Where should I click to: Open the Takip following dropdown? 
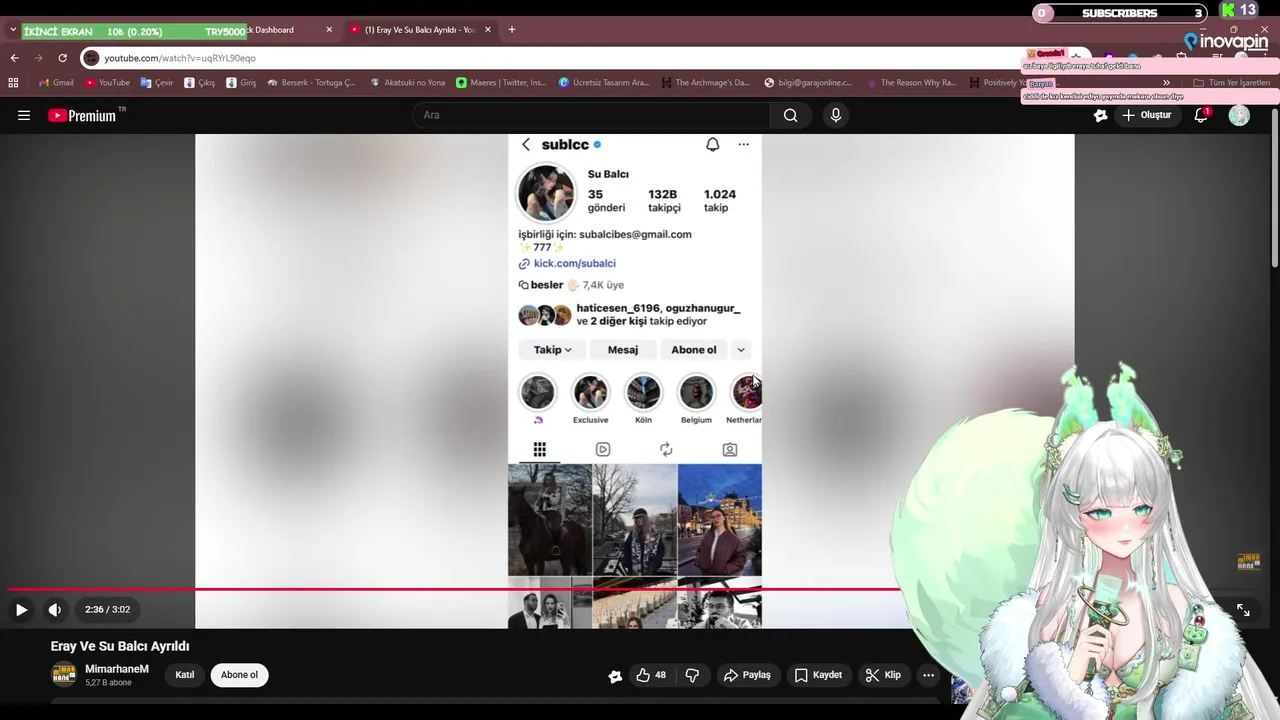pos(552,350)
